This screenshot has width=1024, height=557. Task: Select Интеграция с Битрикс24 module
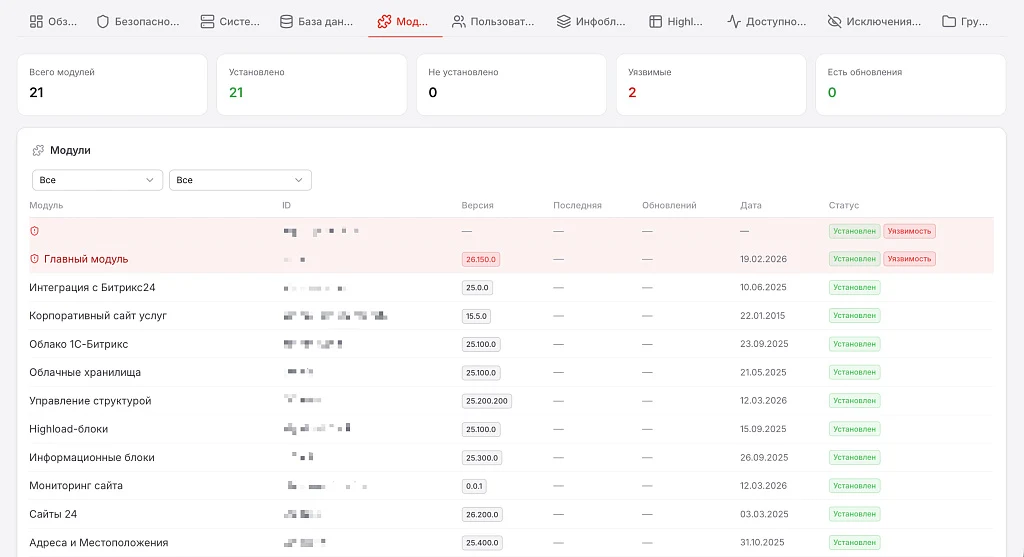coord(92,287)
